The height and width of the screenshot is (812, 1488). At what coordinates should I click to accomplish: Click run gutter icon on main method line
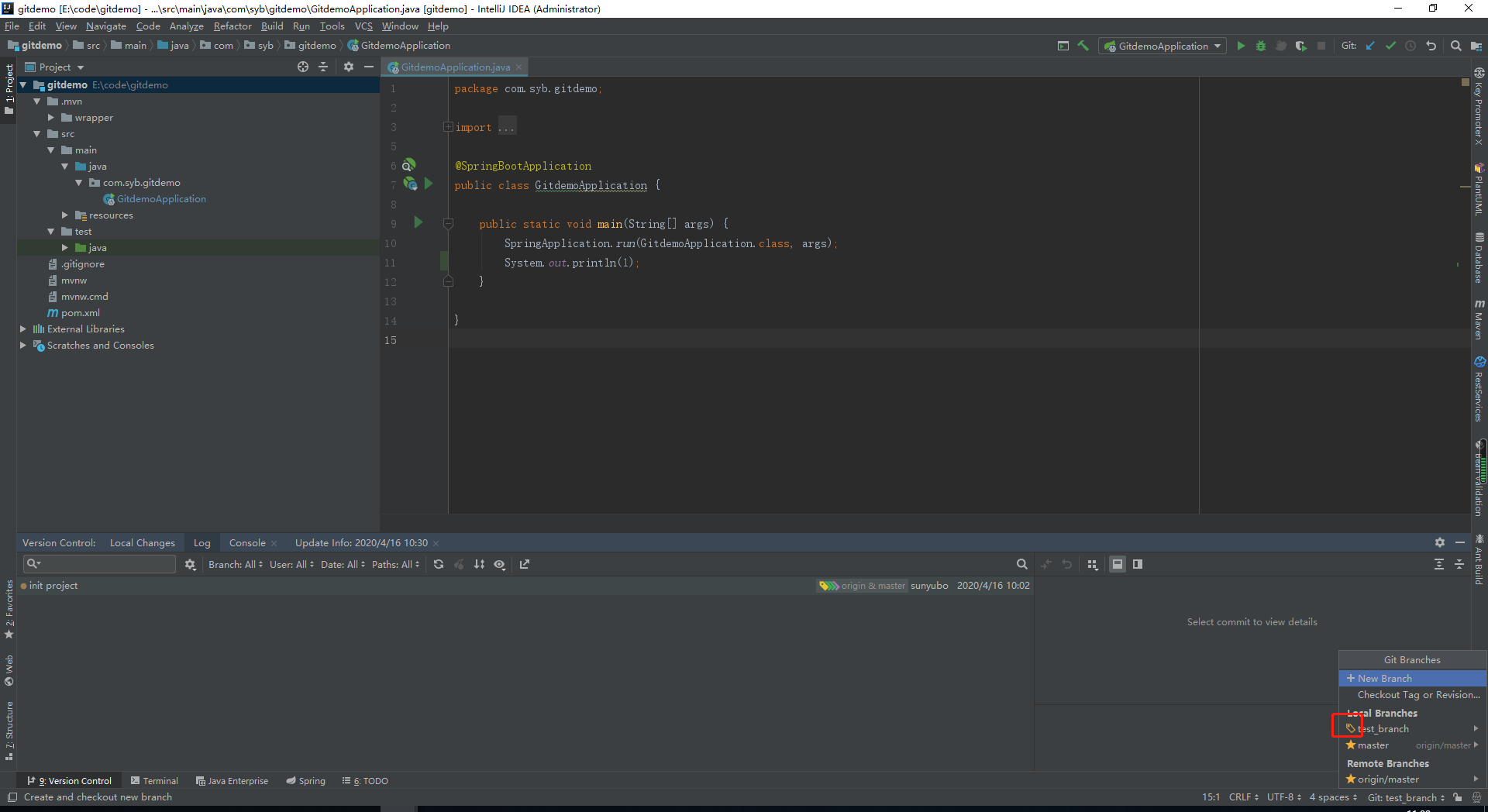click(x=418, y=222)
